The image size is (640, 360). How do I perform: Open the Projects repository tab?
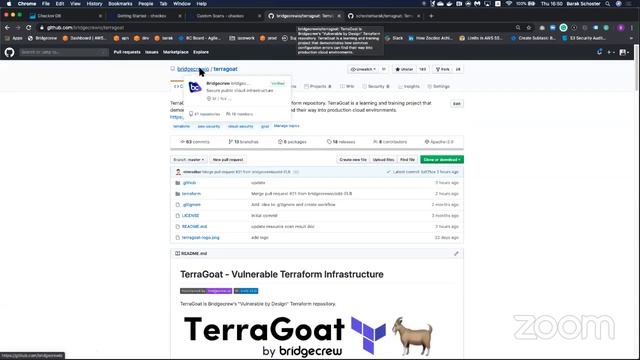click(x=318, y=87)
